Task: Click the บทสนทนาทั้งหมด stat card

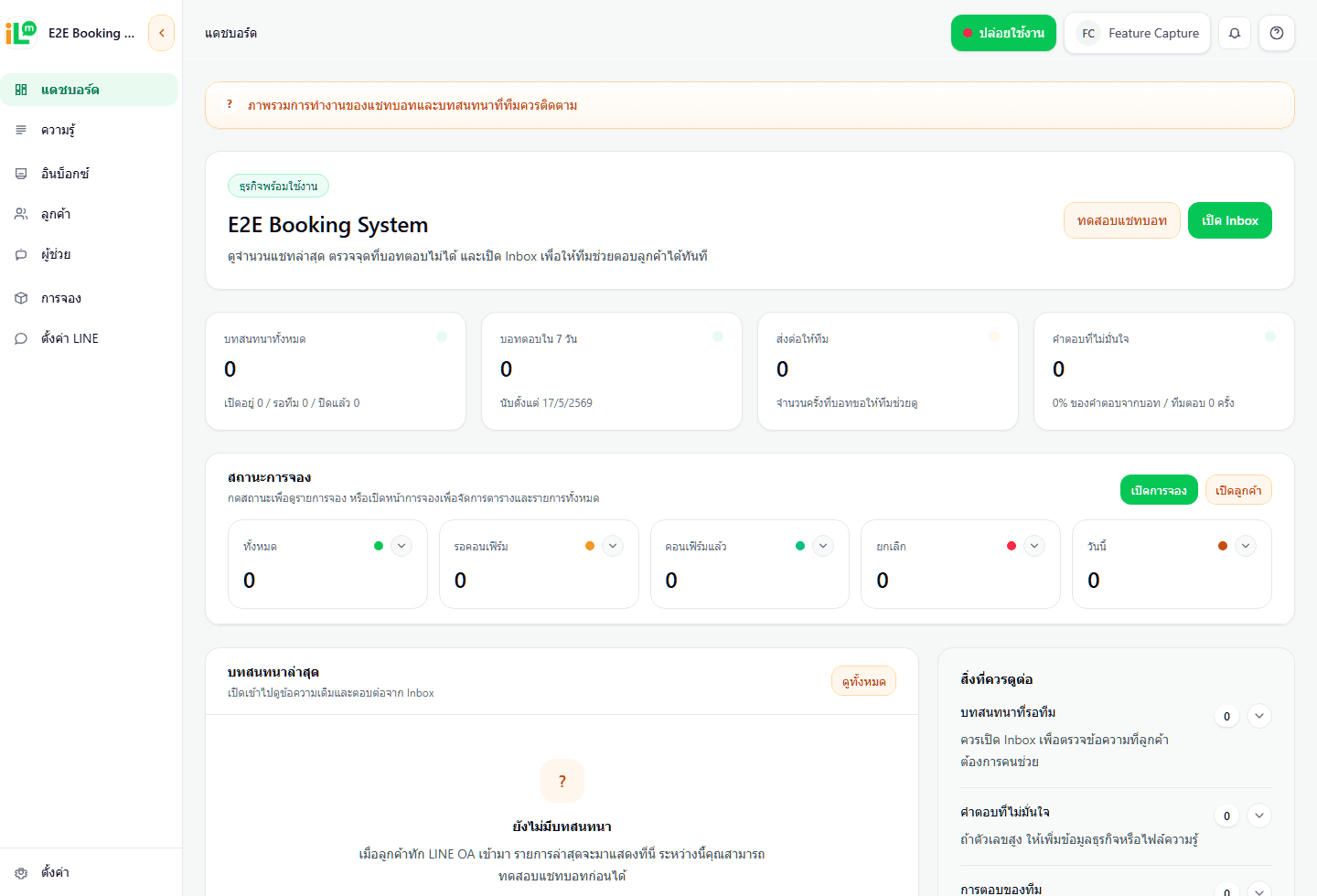Action: tap(336, 371)
